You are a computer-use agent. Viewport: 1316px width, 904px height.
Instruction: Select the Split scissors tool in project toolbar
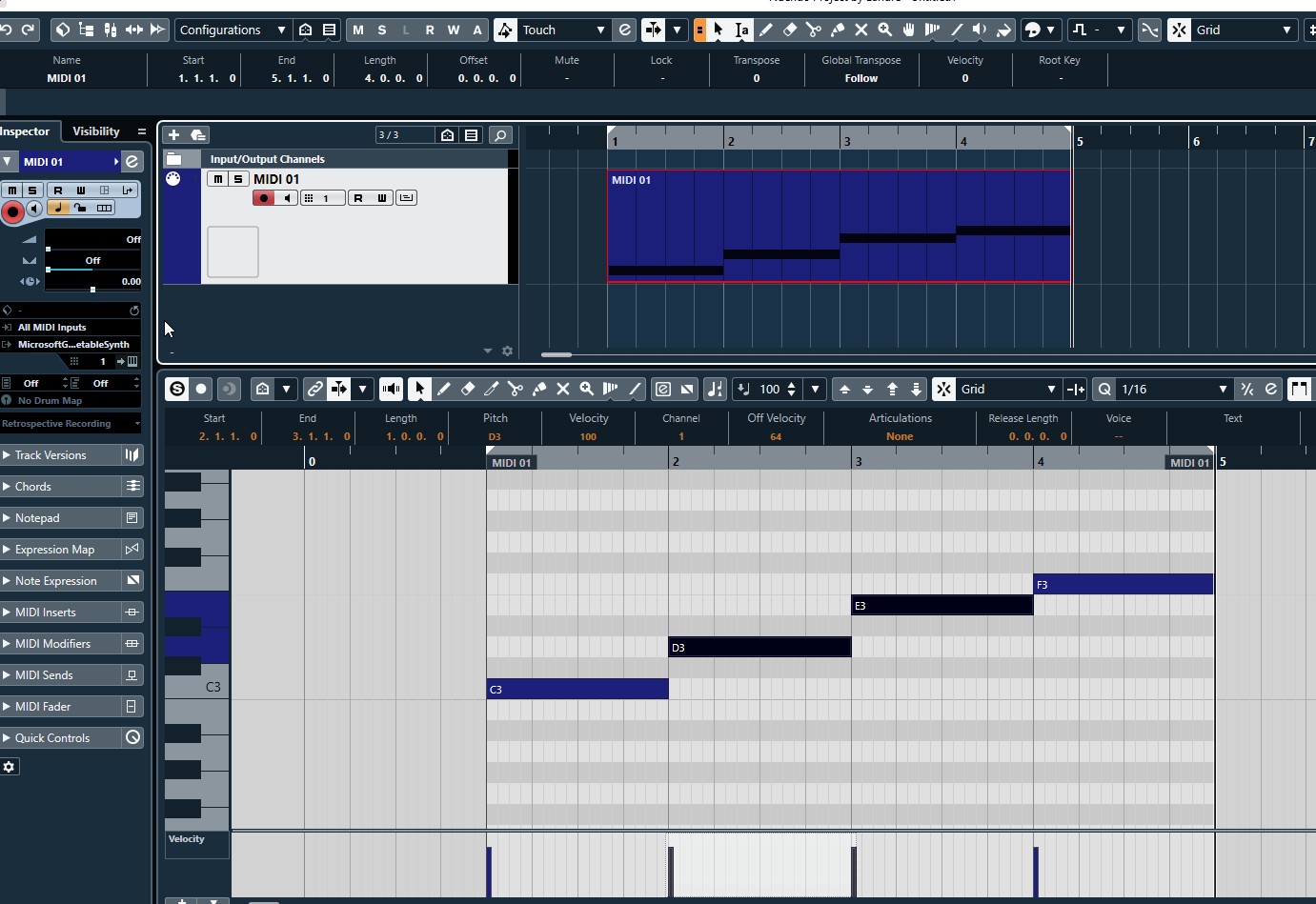point(814,30)
